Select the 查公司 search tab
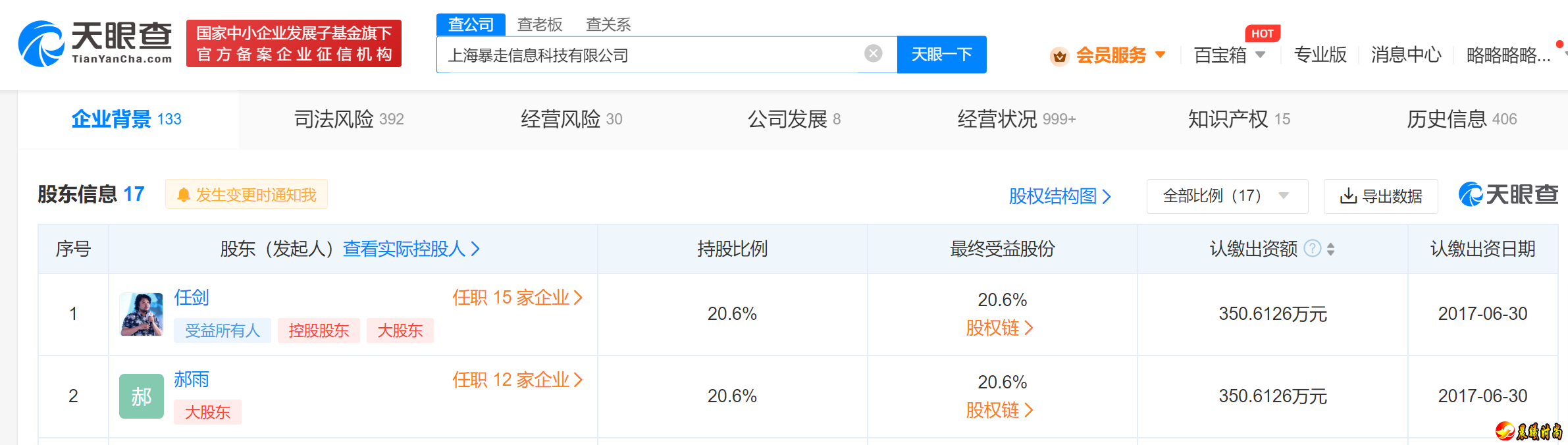1568x445 pixels. tap(471, 25)
